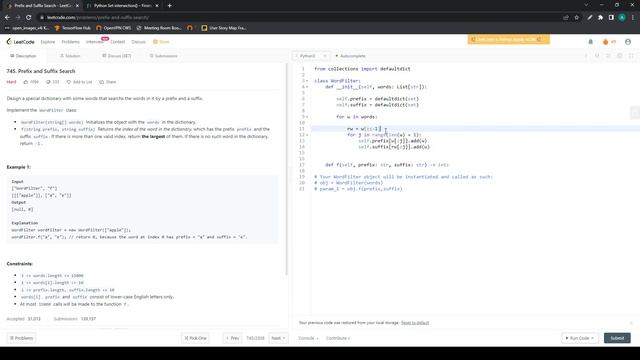Open the Contest nav menu item
Image resolution: width=640 pixels, height=360 pixels.
point(118,42)
